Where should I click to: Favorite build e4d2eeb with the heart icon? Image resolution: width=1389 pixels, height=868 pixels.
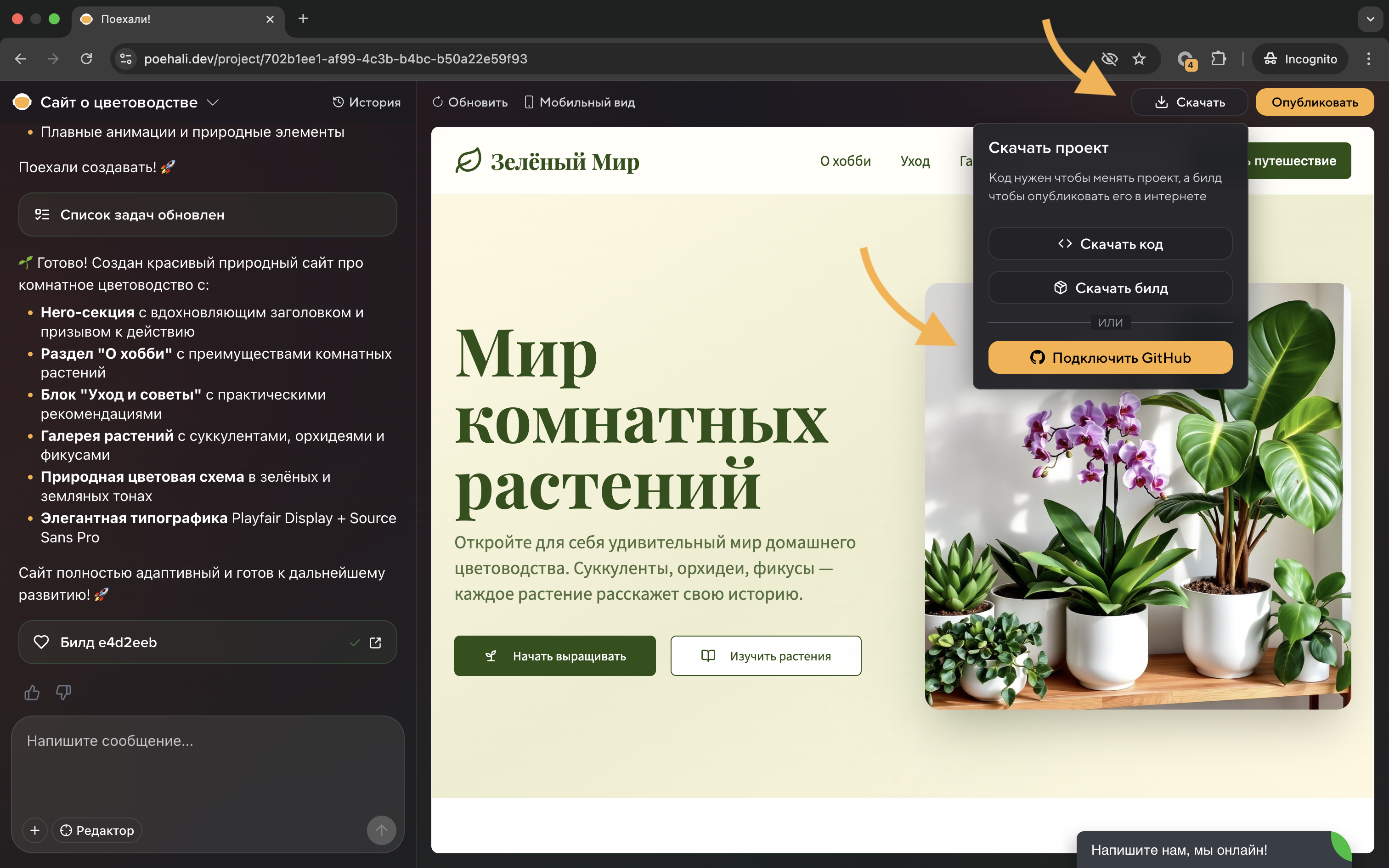click(x=41, y=643)
